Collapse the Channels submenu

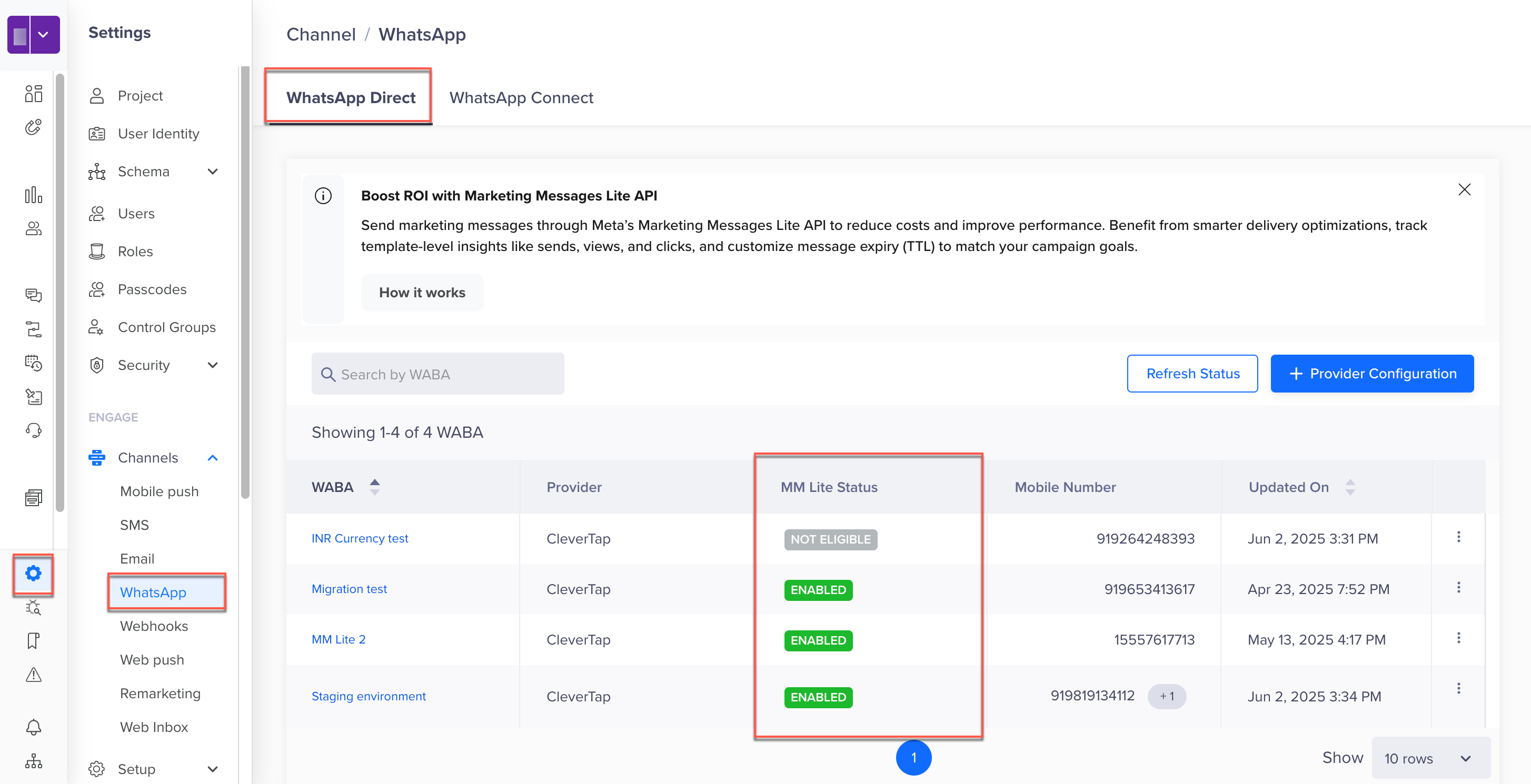[x=213, y=458]
